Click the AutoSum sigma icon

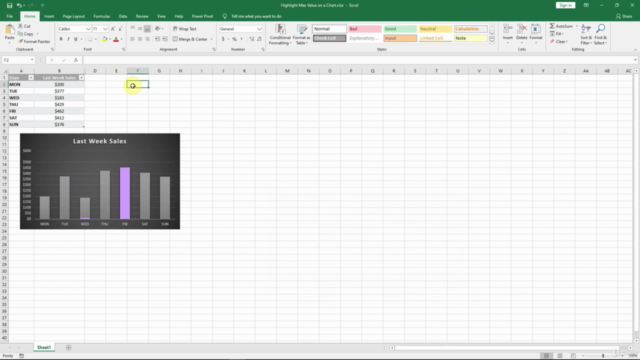552,26
